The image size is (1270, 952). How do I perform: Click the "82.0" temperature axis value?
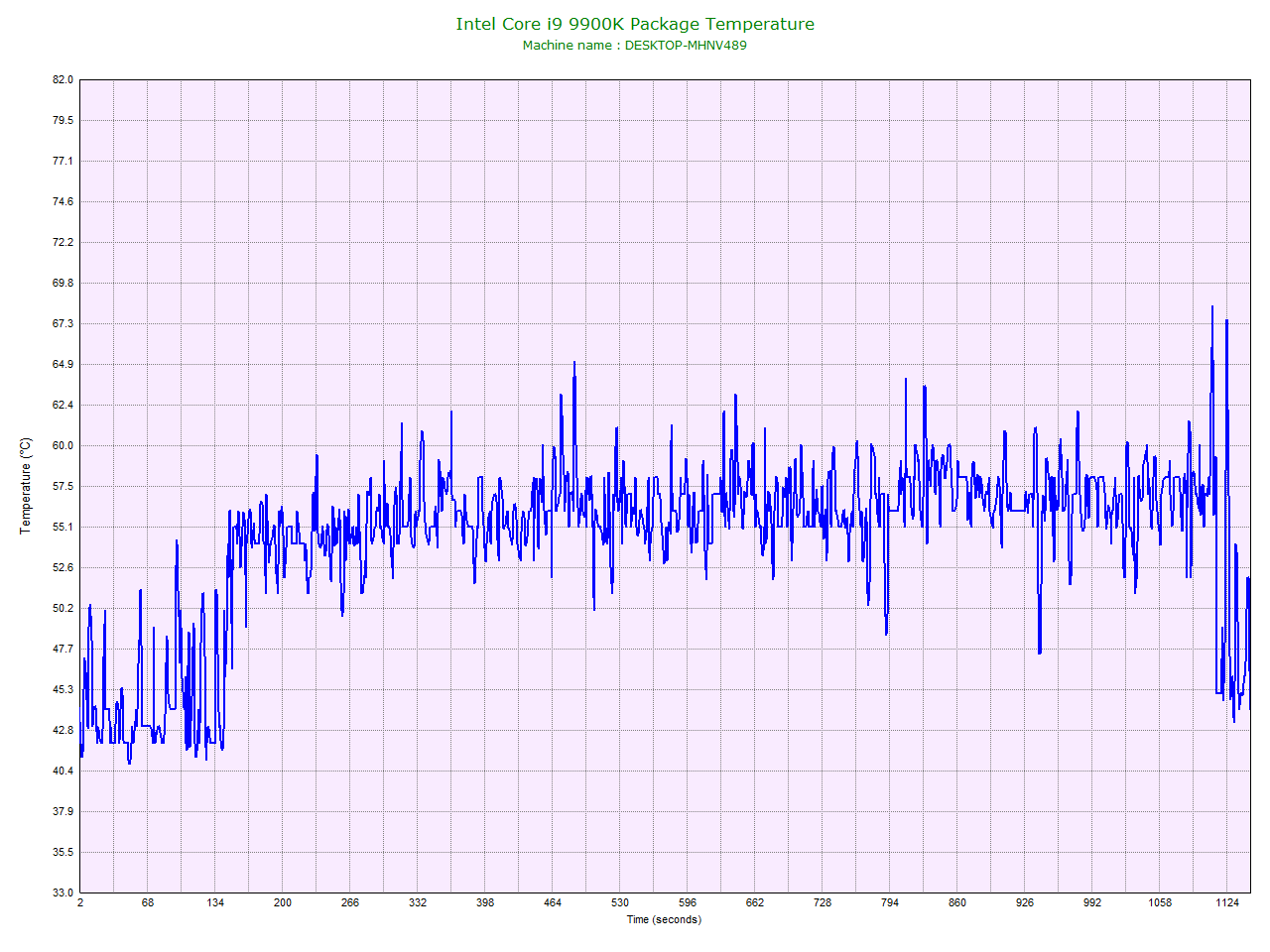click(x=63, y=79)
